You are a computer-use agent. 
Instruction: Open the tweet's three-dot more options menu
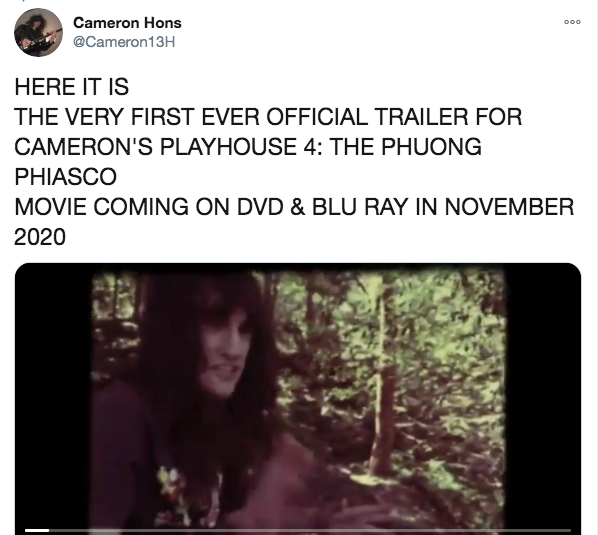coord(572,22)
